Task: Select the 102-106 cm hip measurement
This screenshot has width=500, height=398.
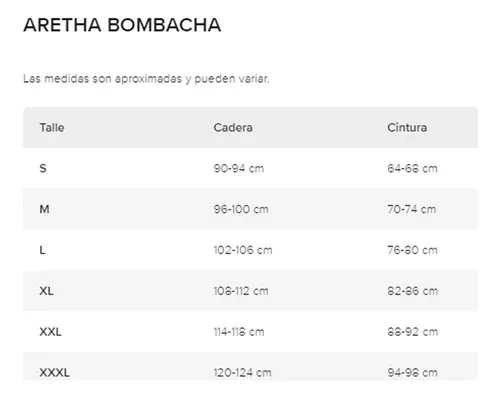Action: click(243, 250)
